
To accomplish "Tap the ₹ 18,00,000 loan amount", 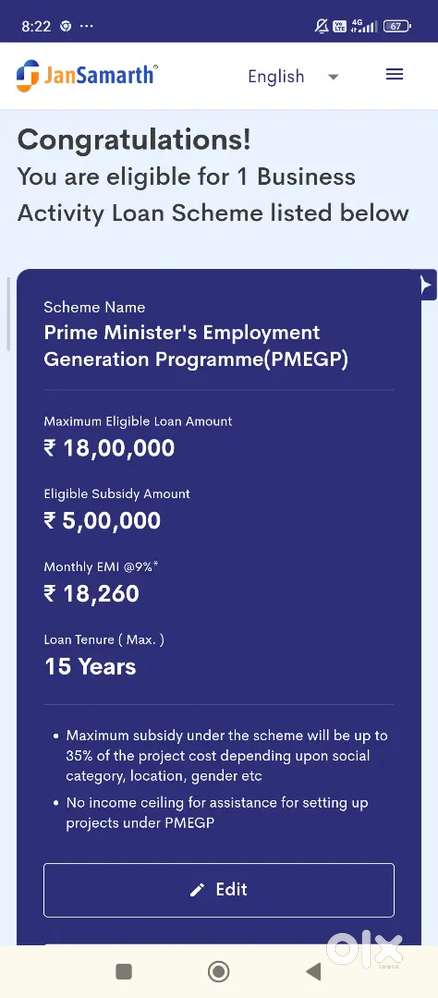I will click(x=109, y=448).
